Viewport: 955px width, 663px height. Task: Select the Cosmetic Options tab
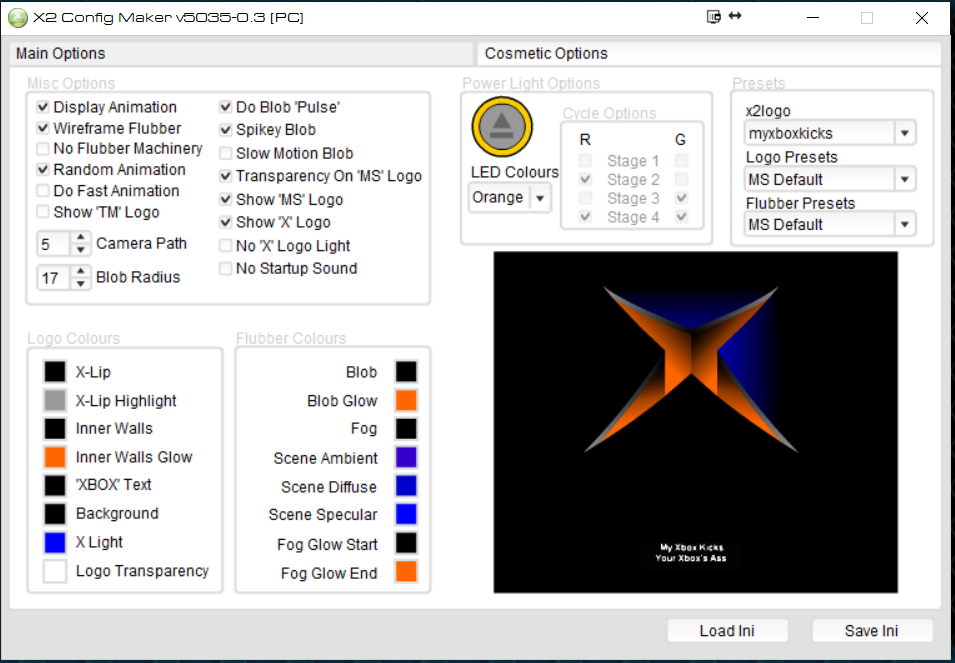pos(710,54)
